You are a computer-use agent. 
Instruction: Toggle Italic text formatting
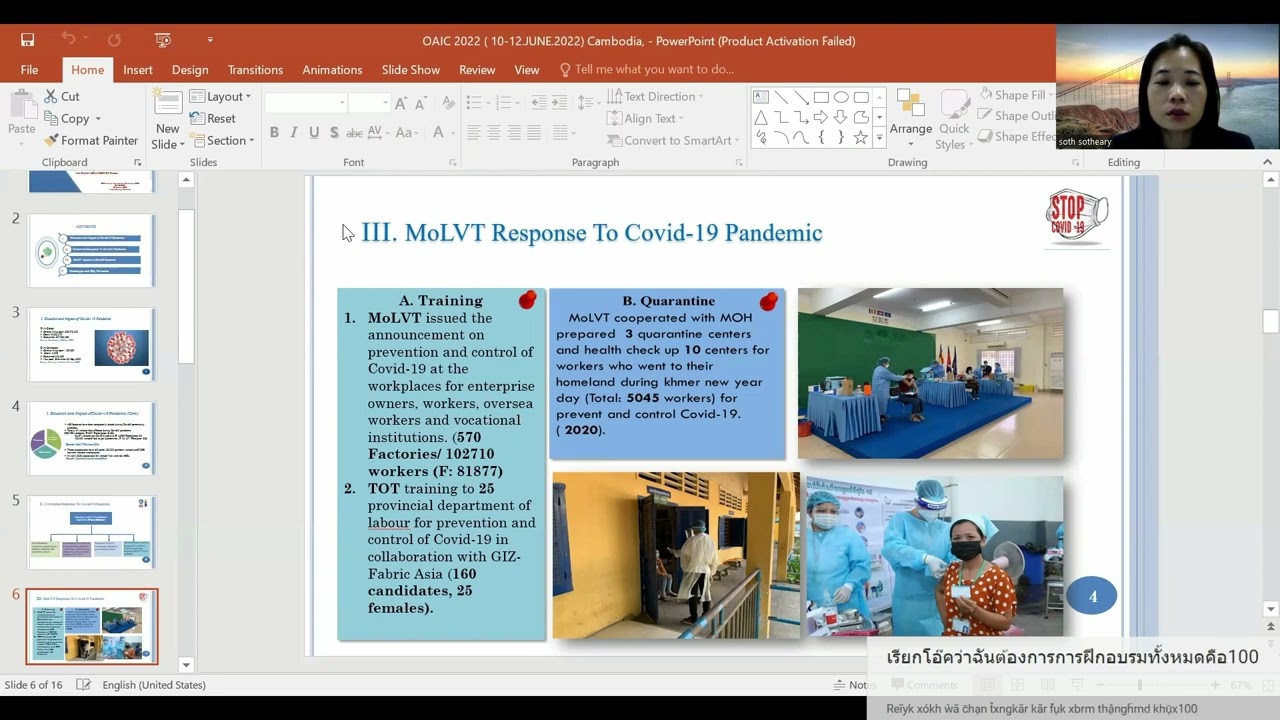point(294,133)
